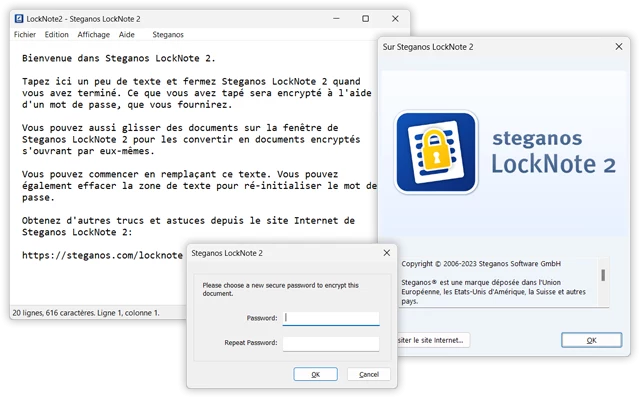Confirm password dialog with OK button
The width and height of the screenshot is (640, 398).
[x=316, y=374]
